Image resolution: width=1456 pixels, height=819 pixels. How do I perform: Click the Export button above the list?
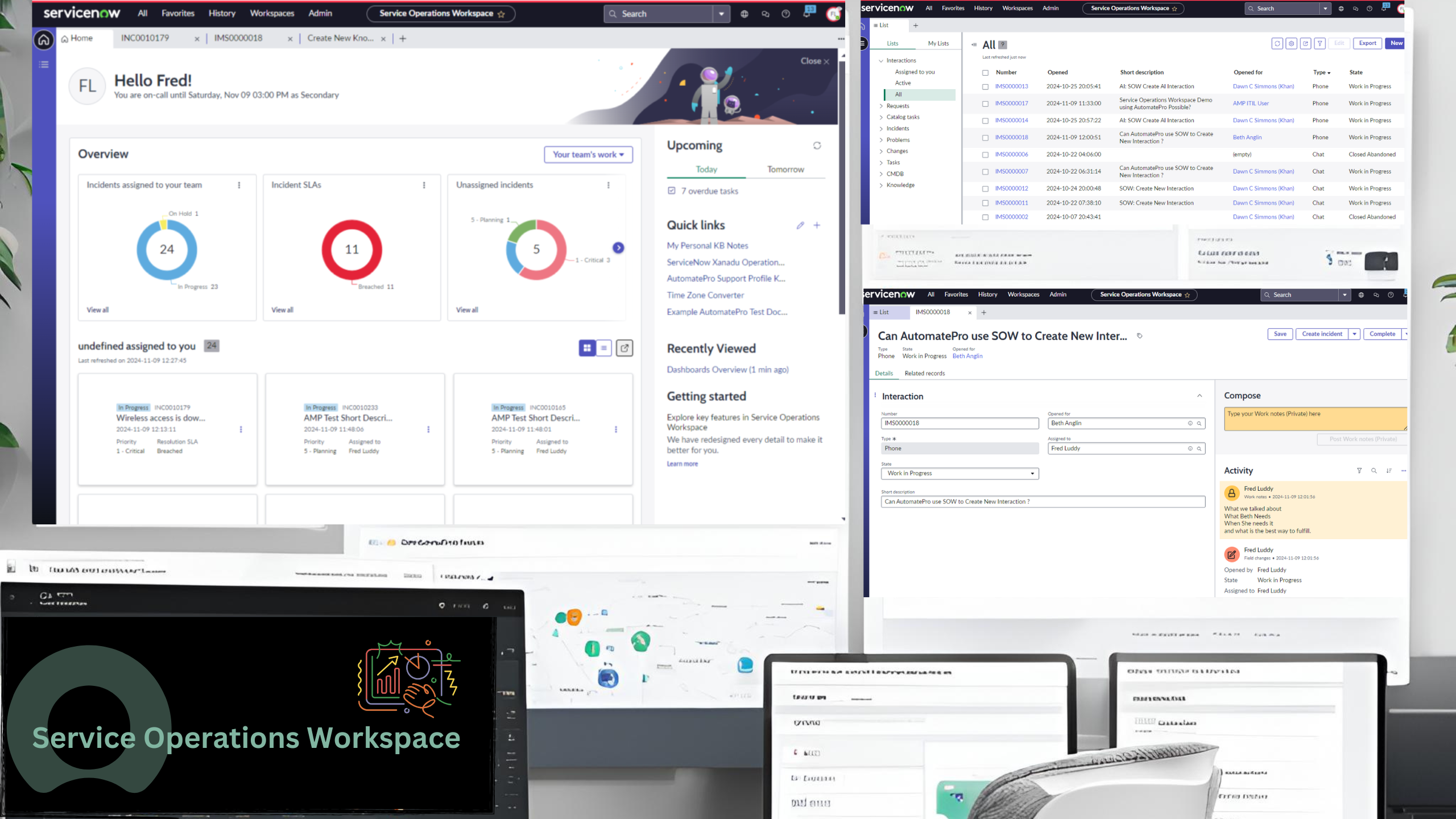coord(1367,43)
